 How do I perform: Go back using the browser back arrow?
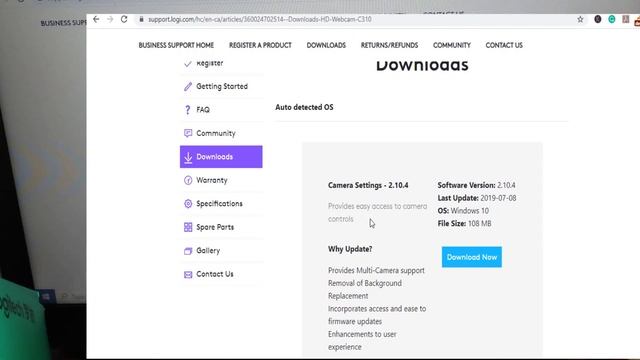[x=96, y=19]
